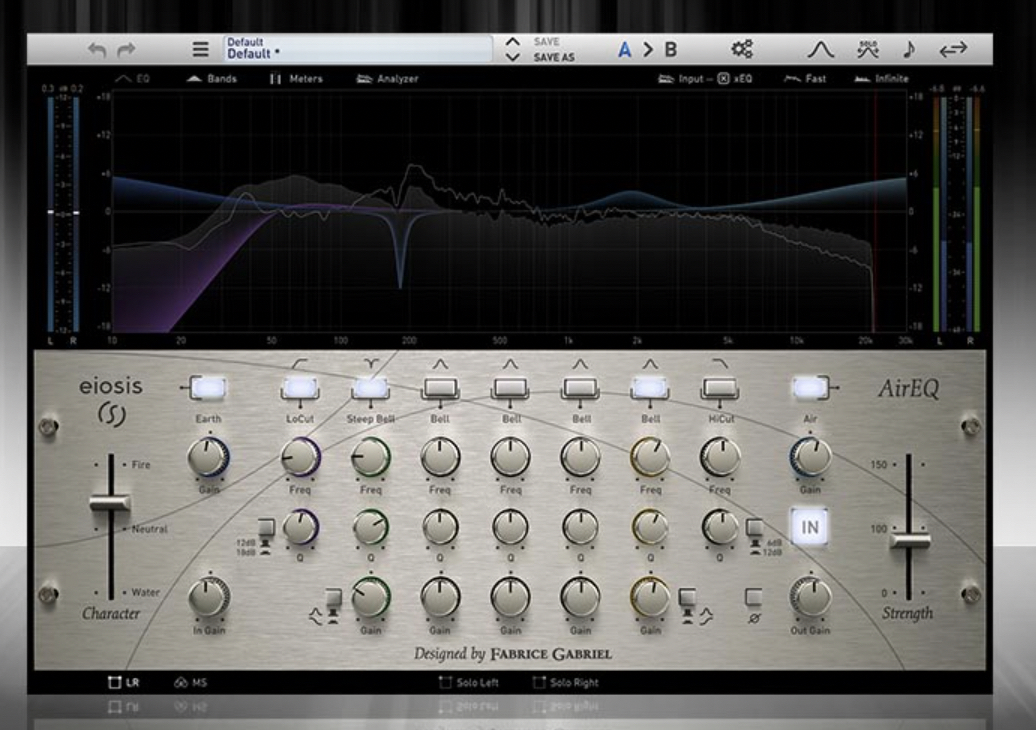Select the previous preset up arrow
The height and width of the screenshot is (730, 1036).
[x=512, y=42]
